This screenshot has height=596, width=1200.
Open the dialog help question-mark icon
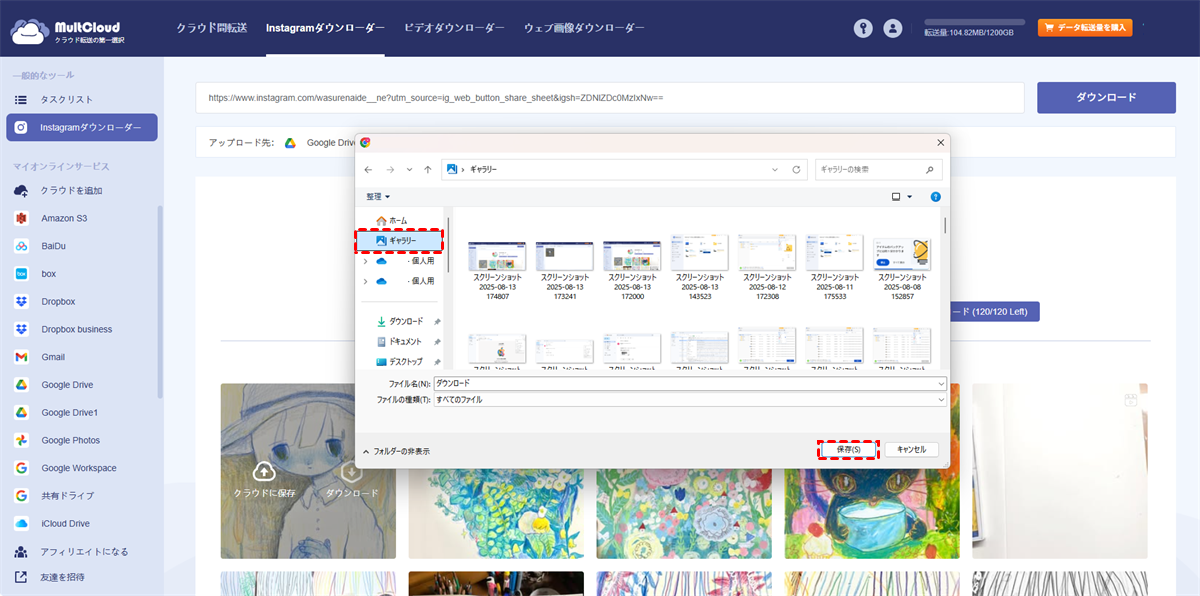pos(935,197)
